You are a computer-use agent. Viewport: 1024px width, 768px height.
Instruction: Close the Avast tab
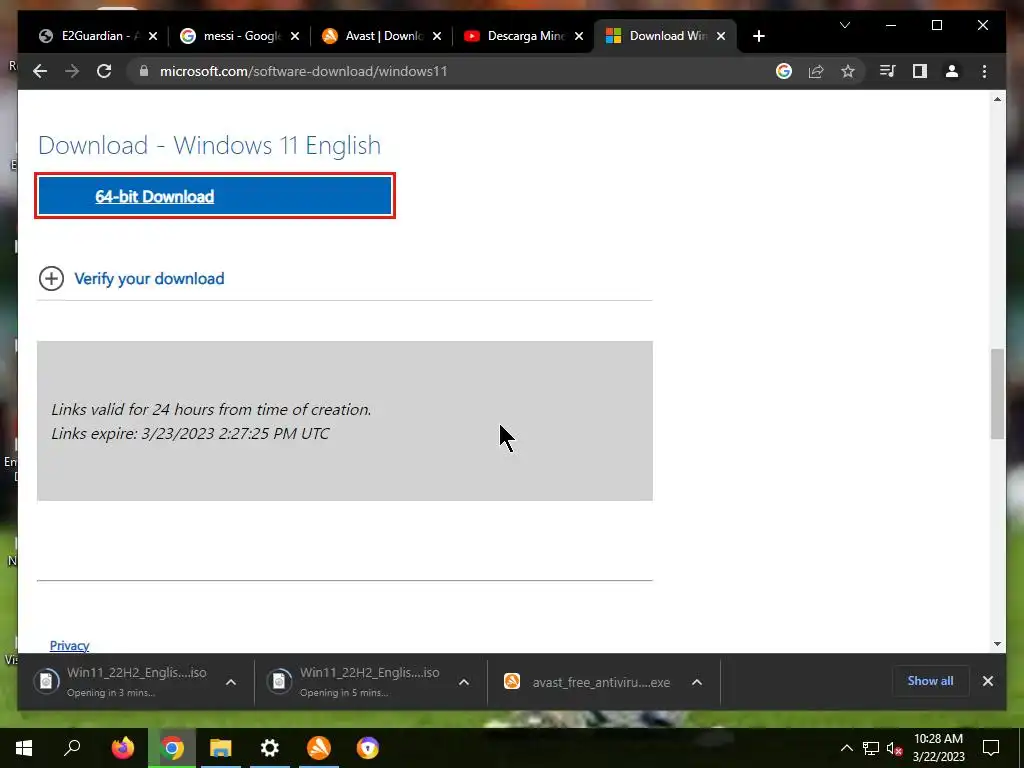(437, 36)
